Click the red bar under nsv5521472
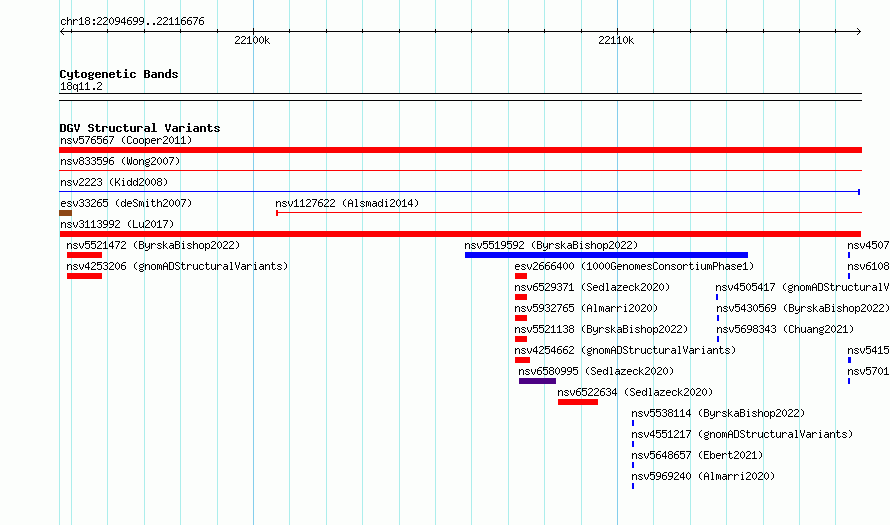 point(85,255)
